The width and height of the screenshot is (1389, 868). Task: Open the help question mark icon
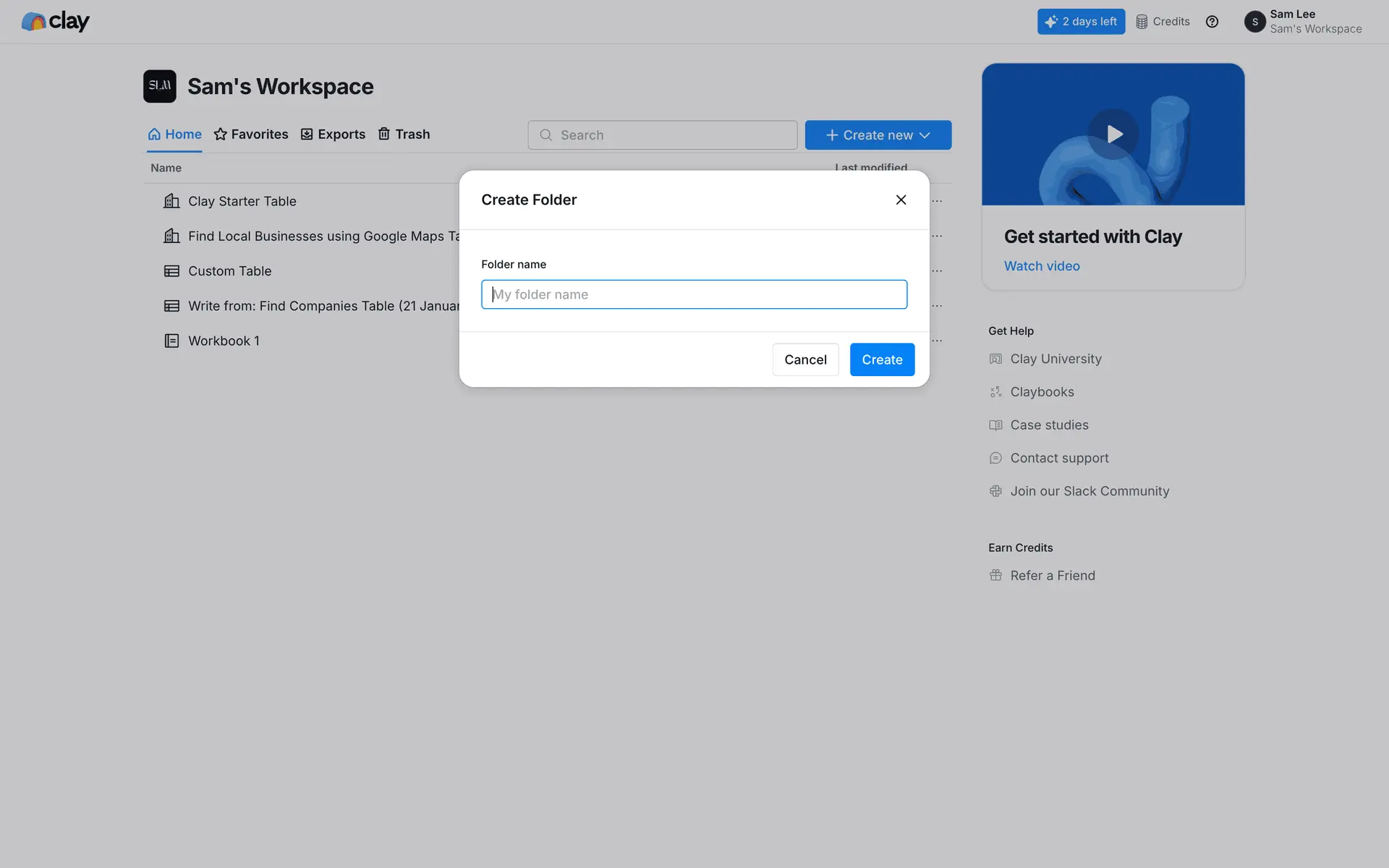(x=1212, y=22)
